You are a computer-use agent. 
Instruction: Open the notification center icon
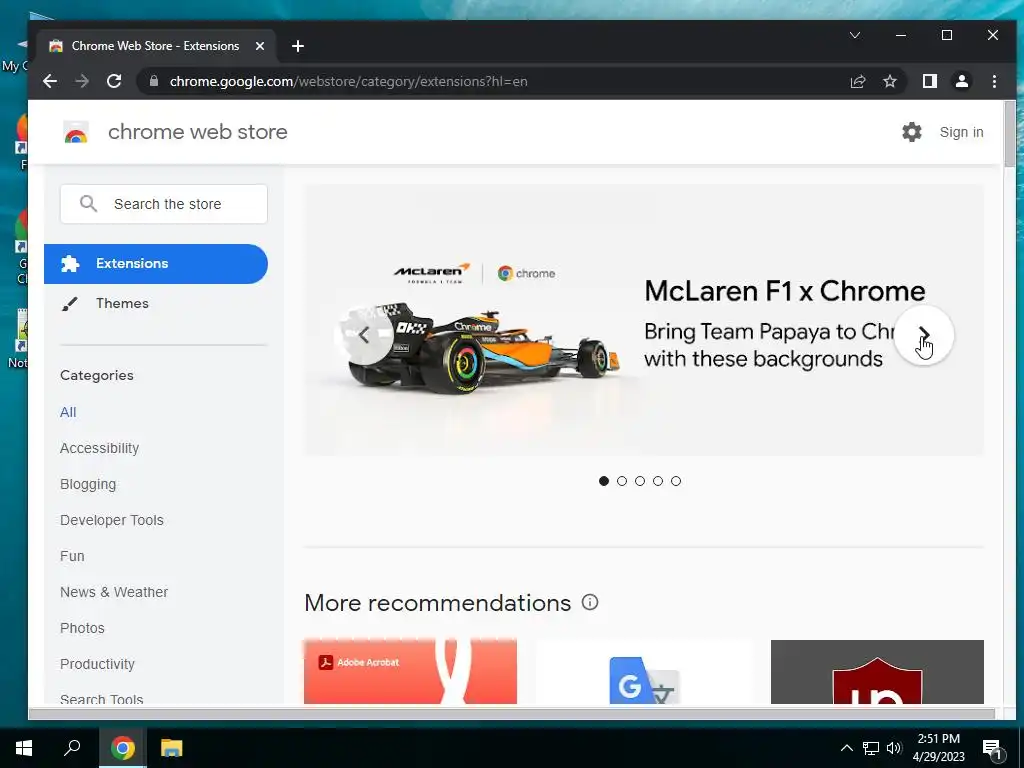(x=992, y=749)
